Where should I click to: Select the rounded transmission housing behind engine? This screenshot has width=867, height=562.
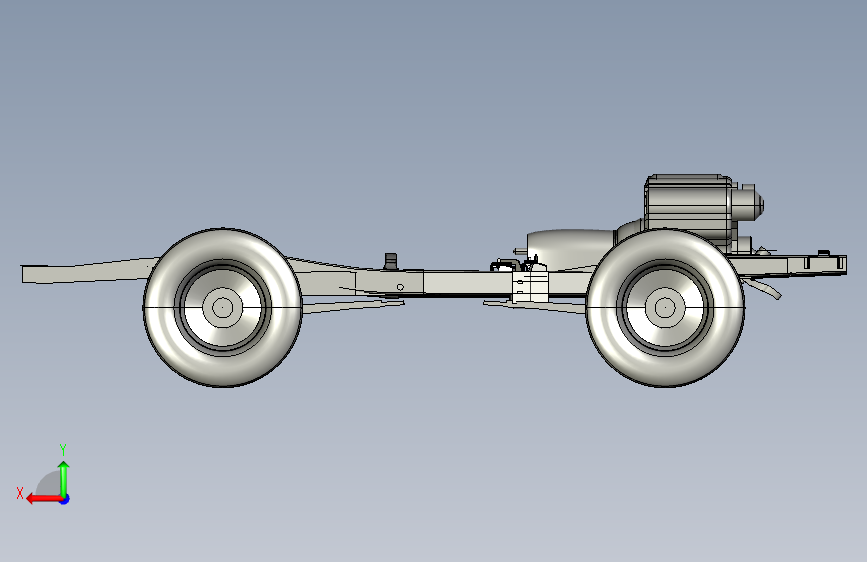tap(571, 249)
